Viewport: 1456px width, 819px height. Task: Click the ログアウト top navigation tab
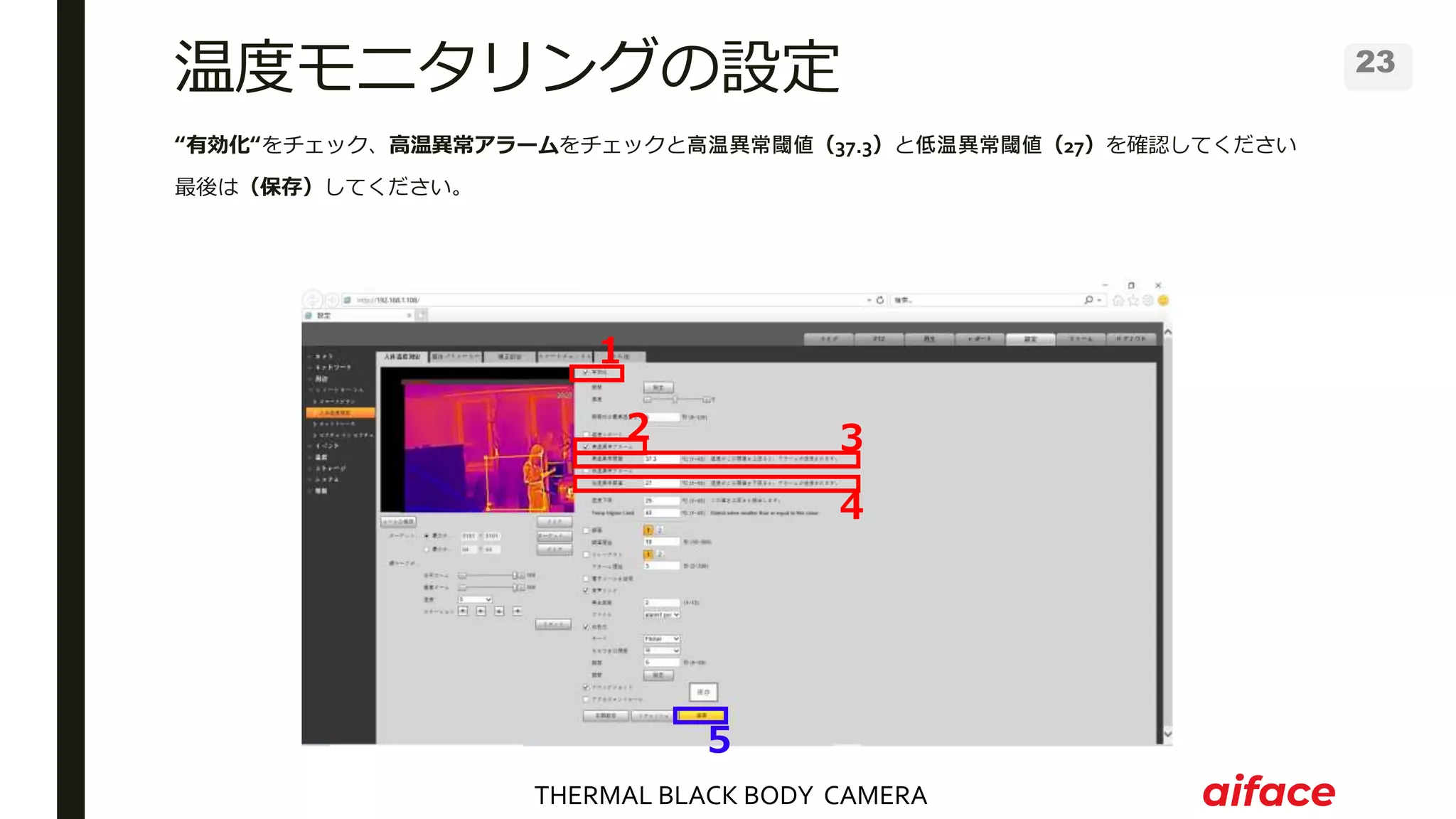[1131, 339]
